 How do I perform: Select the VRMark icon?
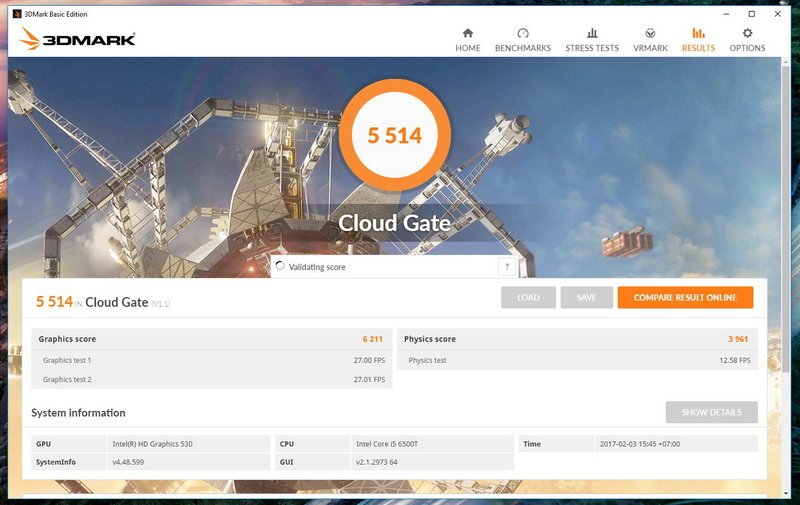pyautogui.click(x=650, y=34)
